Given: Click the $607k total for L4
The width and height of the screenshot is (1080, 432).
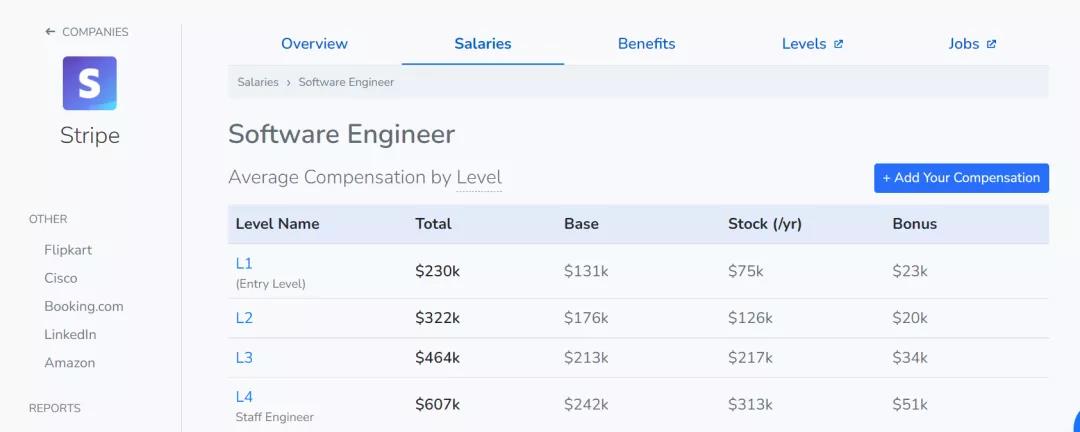Looking at the screenshot, I should [x=437, y=404].
